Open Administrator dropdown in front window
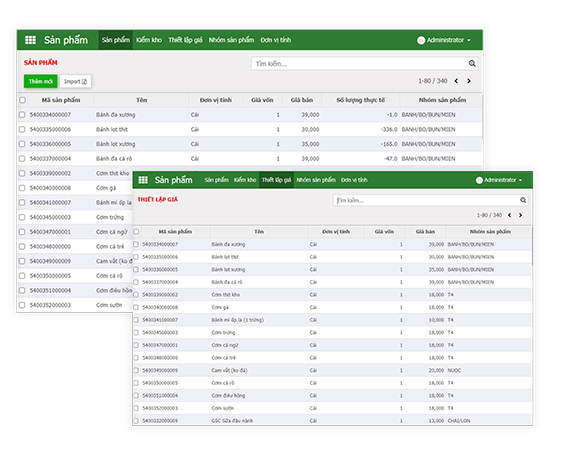Screen dimensions: 570x458 (x=499, y=180)
